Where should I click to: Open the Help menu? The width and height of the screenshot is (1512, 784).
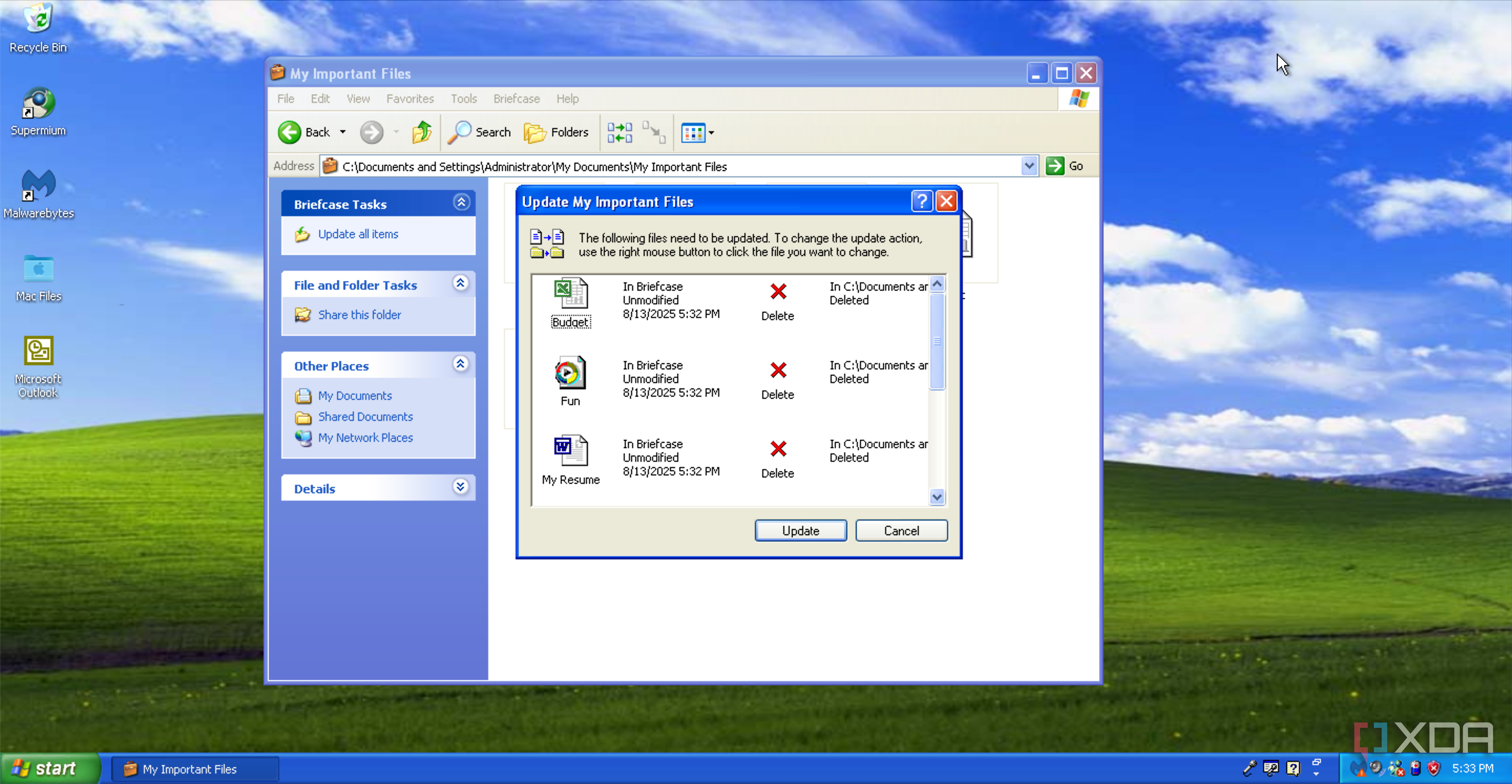[567, 99]
